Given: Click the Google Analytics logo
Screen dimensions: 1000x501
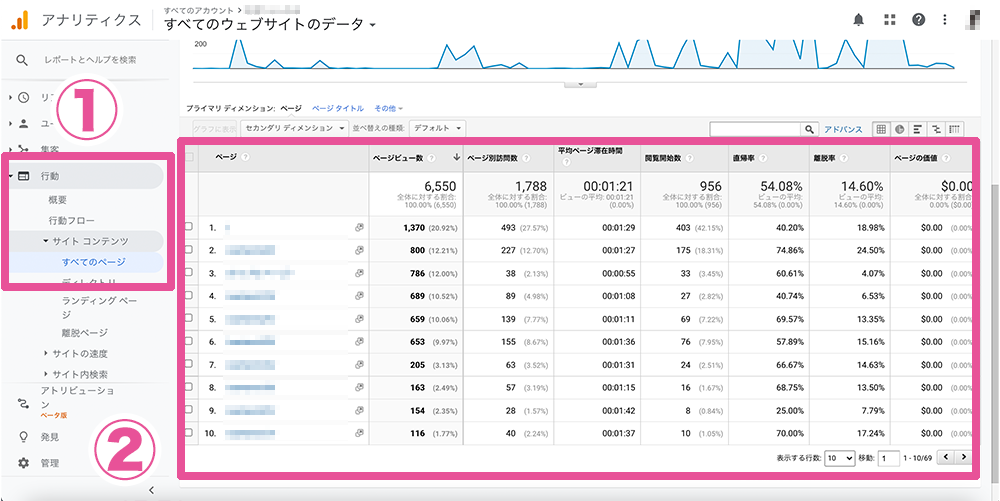Looking at the screenshot, I should click(20, 20).
